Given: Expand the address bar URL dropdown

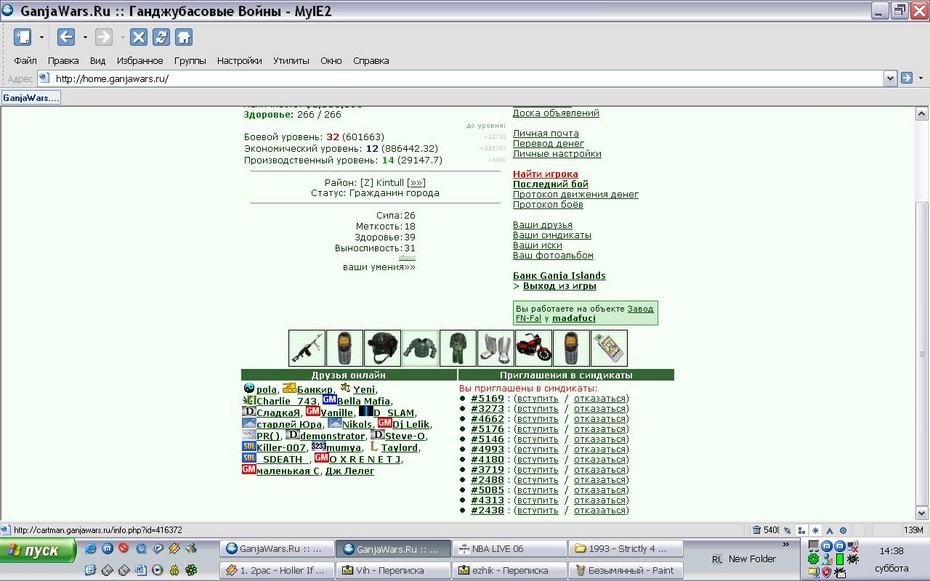Looking at the screenshot, I should (x=890, y=78).
